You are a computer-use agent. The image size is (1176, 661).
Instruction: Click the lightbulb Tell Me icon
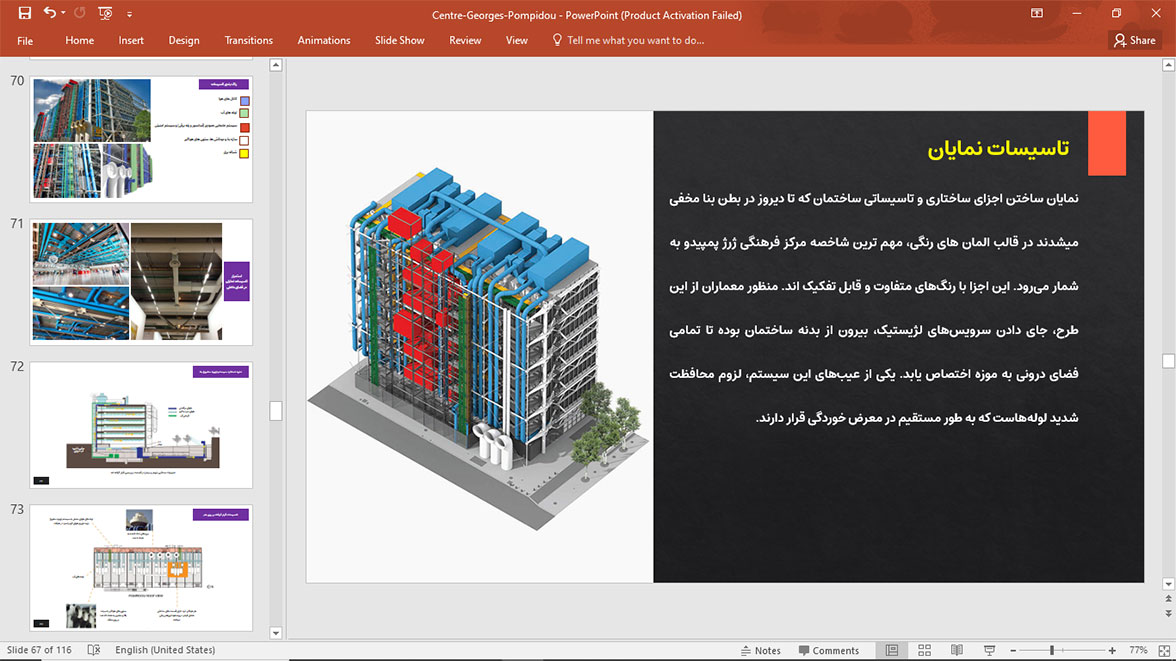pos(556,40)
